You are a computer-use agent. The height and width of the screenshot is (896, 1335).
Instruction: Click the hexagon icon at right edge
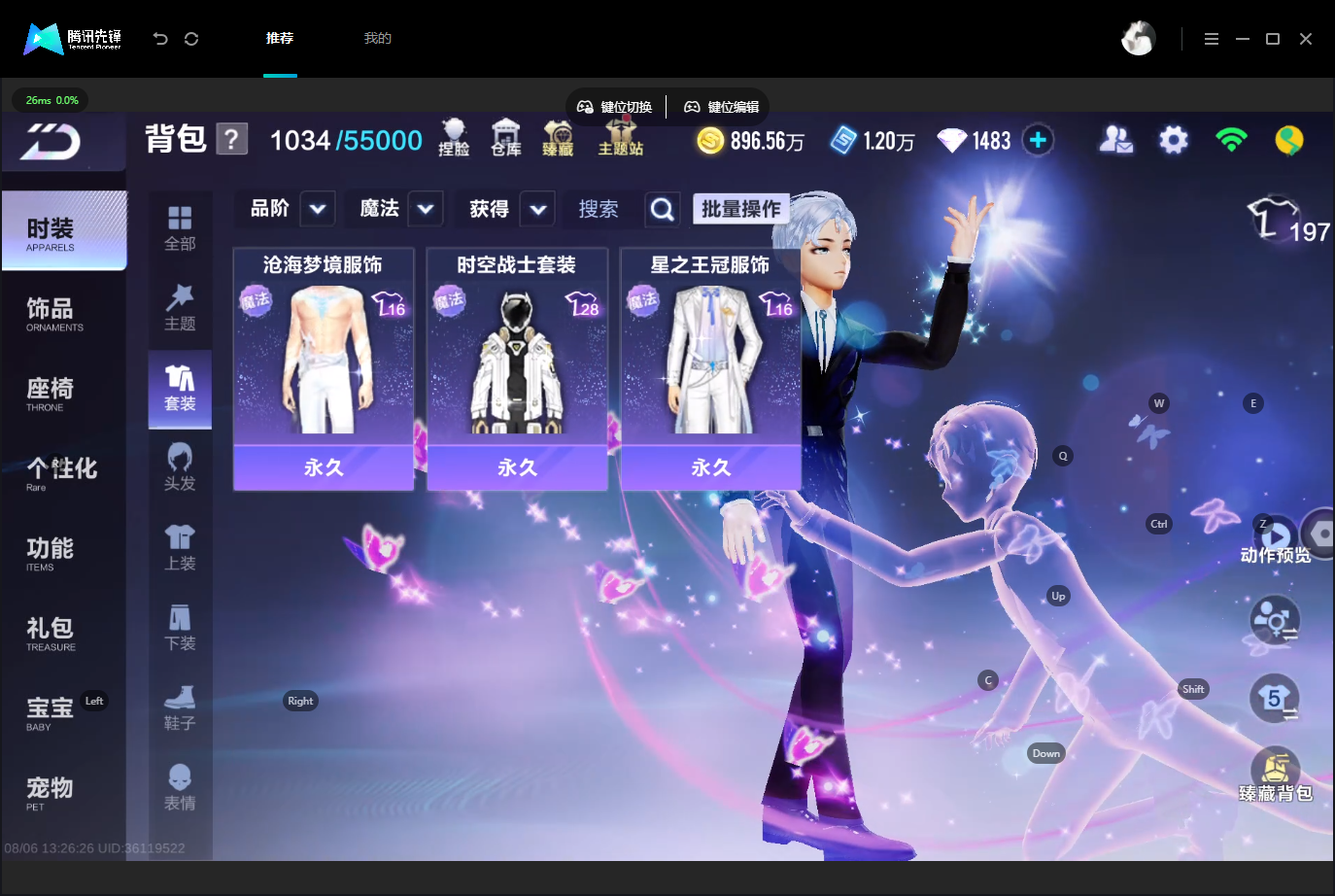click(1319, 534)
